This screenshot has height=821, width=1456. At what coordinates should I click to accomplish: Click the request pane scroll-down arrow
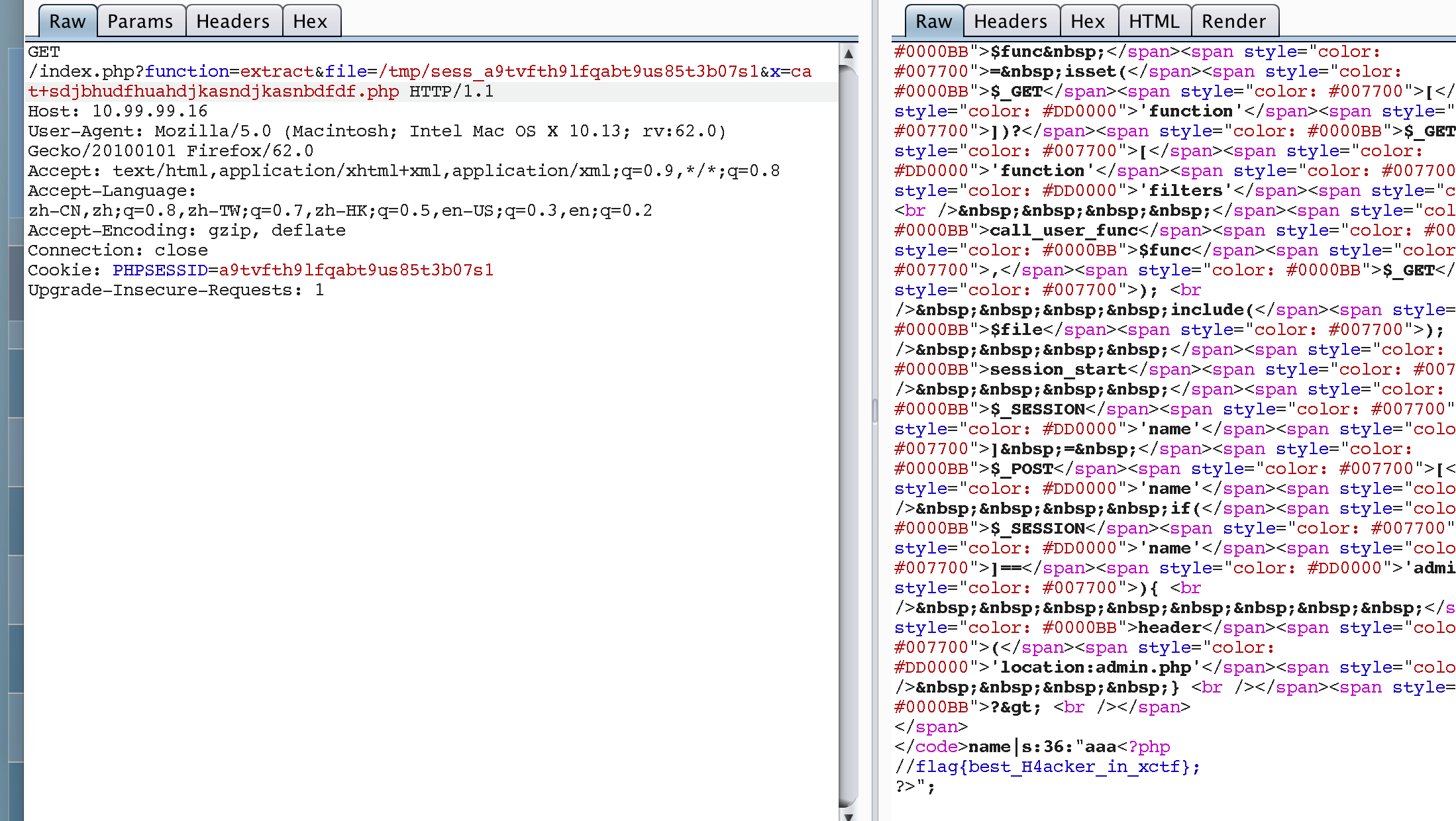(x=848, y=816)
